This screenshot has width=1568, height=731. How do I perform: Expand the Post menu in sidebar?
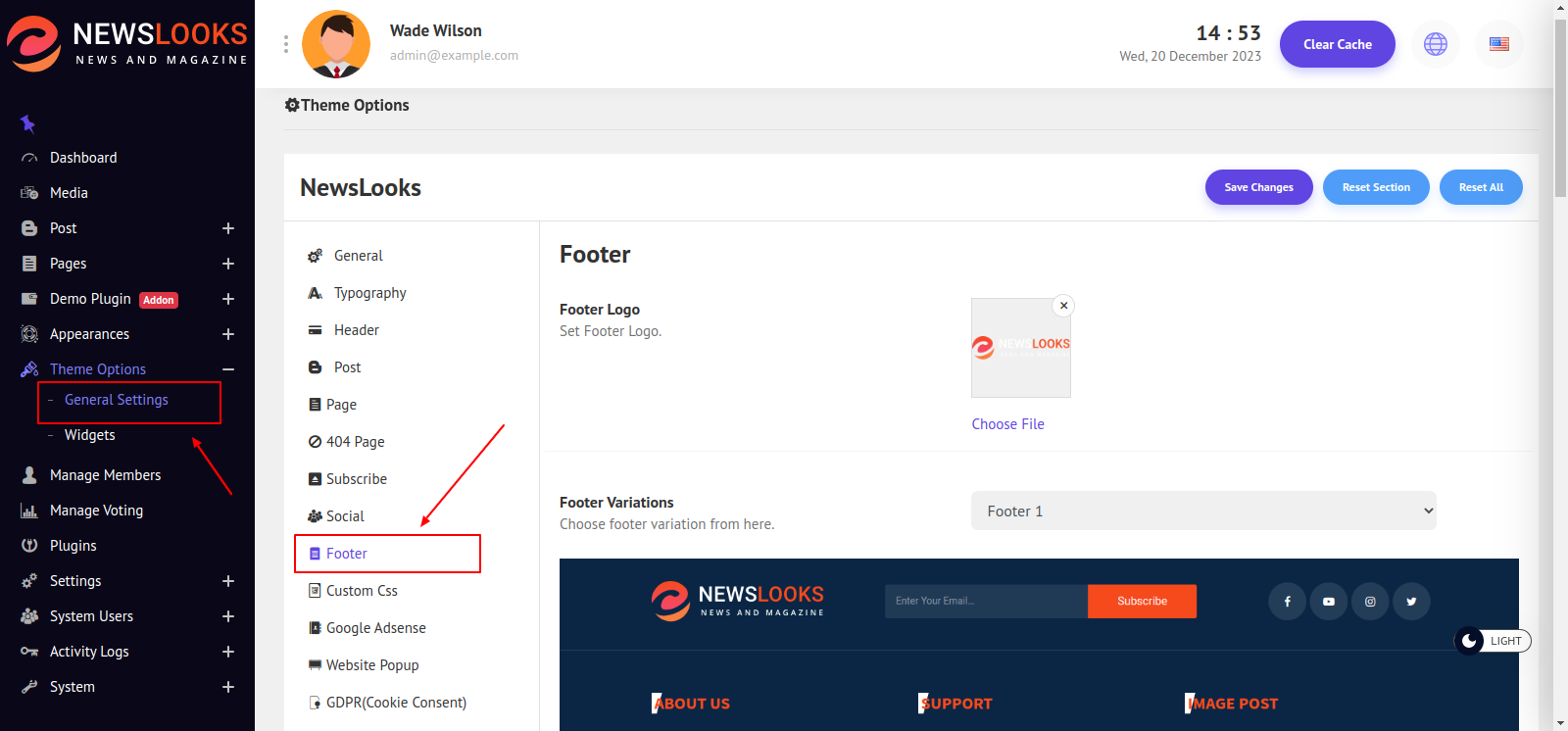coord(227,228)
